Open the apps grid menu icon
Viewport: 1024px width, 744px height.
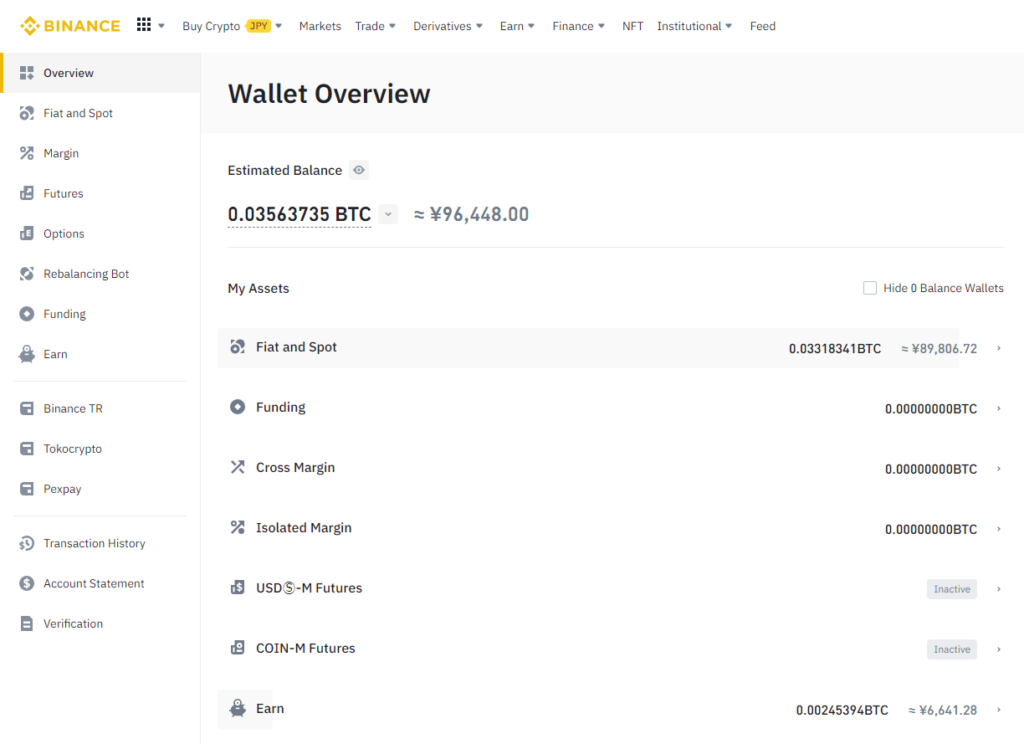(144, 25)
